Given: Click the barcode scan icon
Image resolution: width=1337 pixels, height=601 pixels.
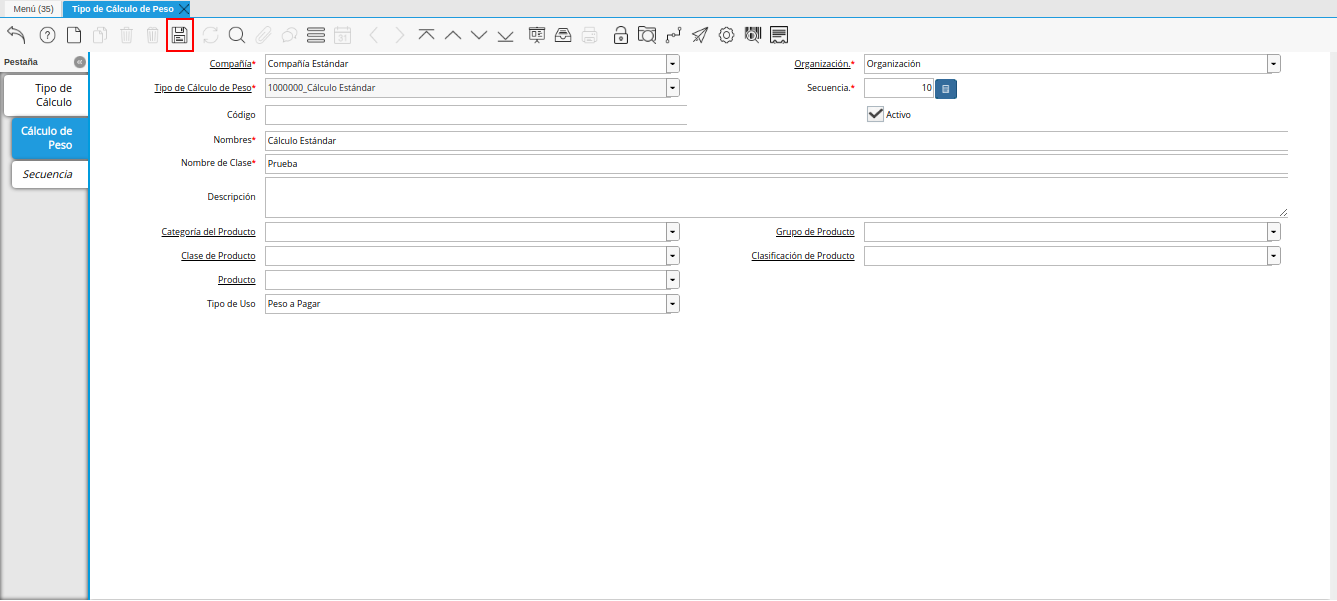Looking at the screenshot, I should pos(753,35).
